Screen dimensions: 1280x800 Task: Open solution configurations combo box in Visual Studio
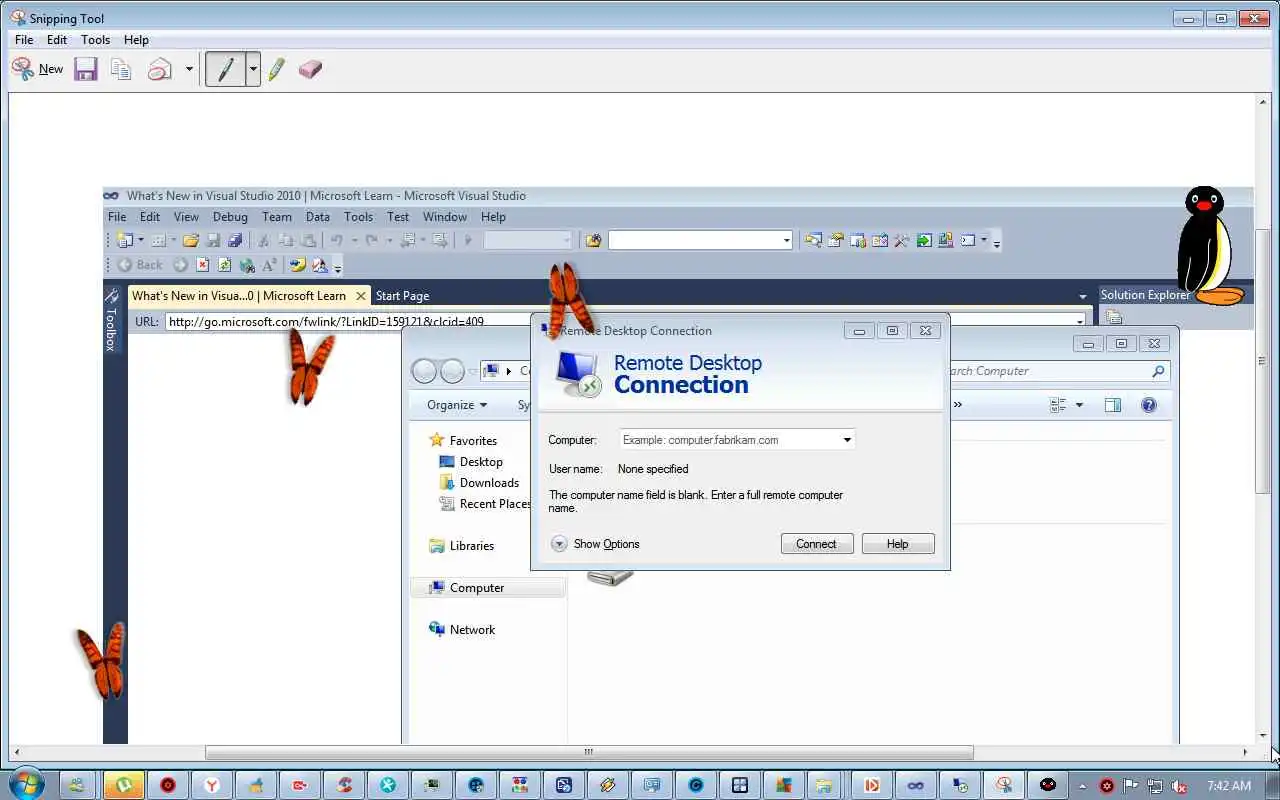pos(528,240)
